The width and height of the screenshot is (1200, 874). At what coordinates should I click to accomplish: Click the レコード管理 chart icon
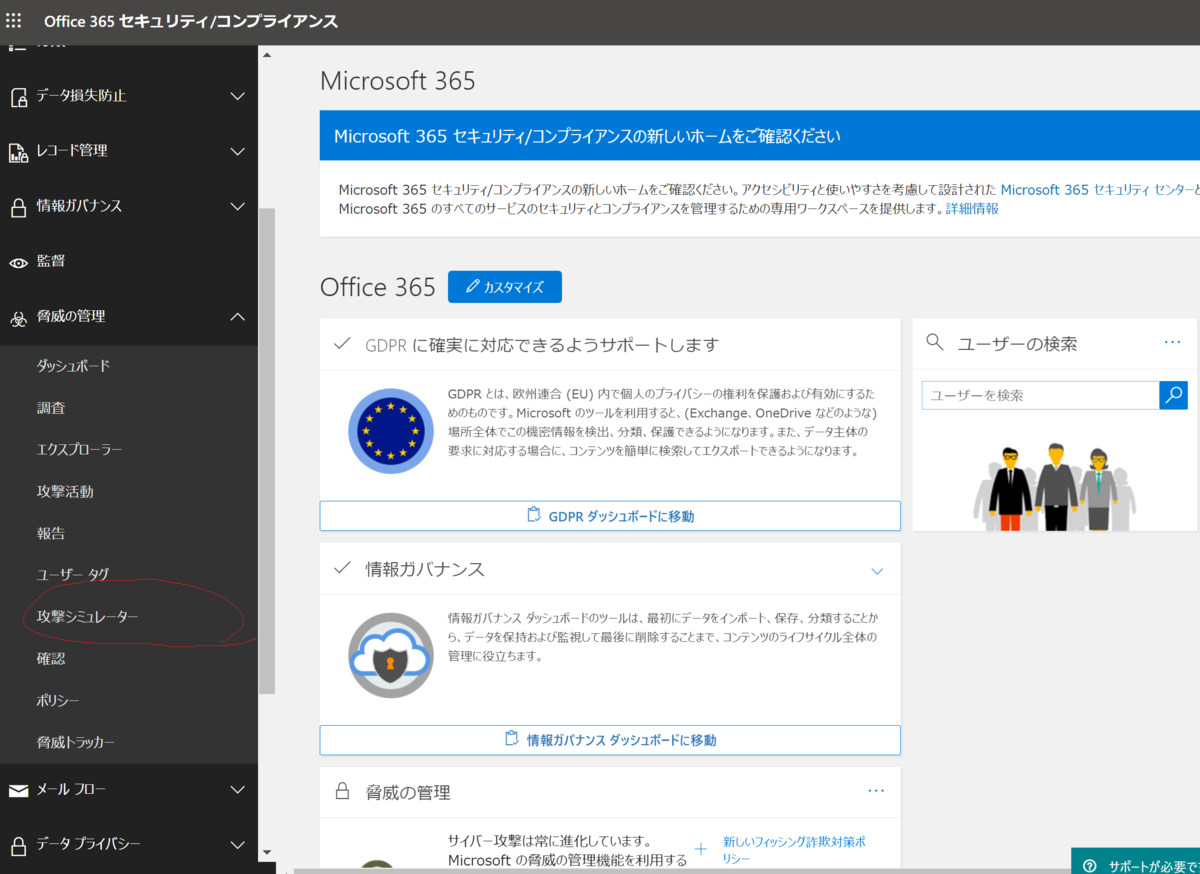point(18,152)
